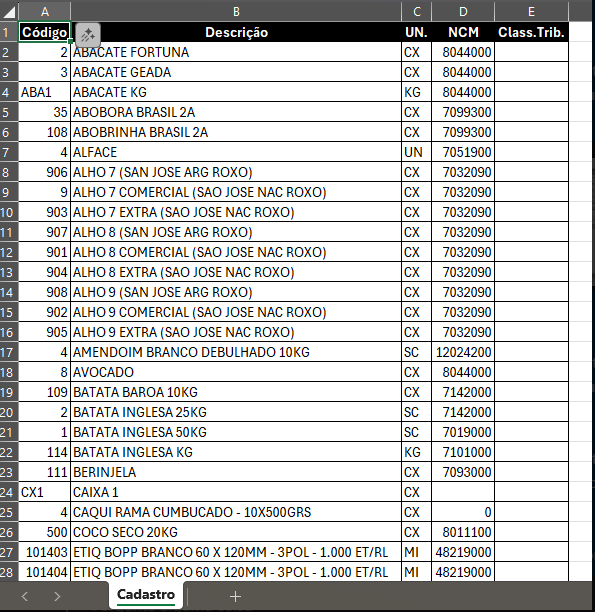
Task: Select the Descrição header cell
Action: [236, 32]
